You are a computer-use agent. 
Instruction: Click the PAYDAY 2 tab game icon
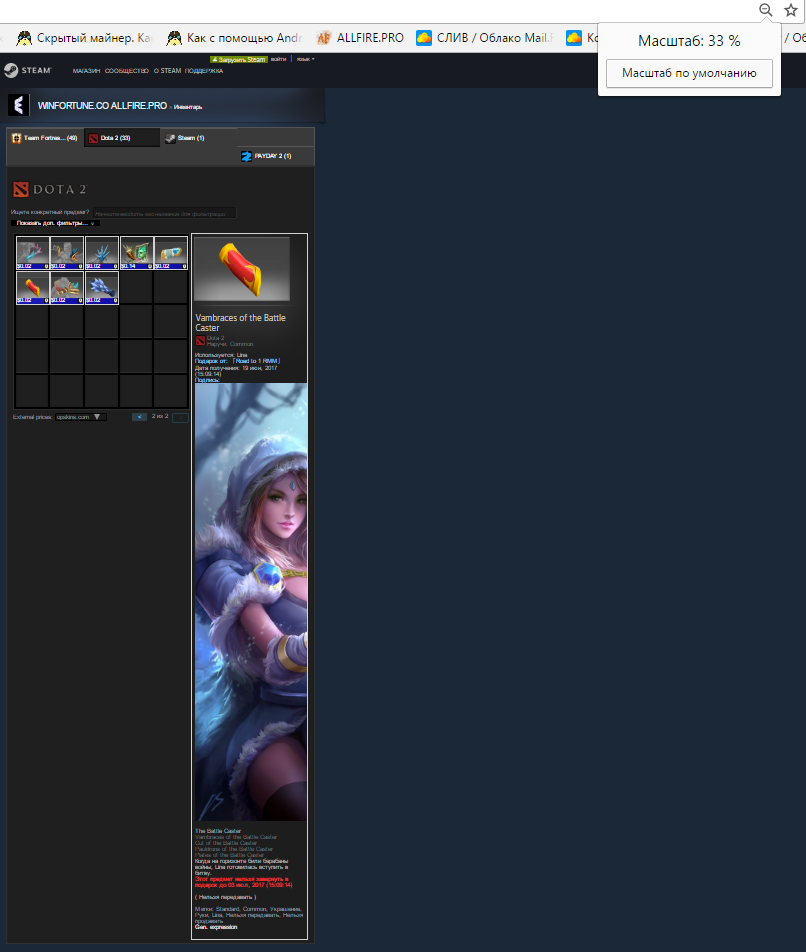(246, 157)
